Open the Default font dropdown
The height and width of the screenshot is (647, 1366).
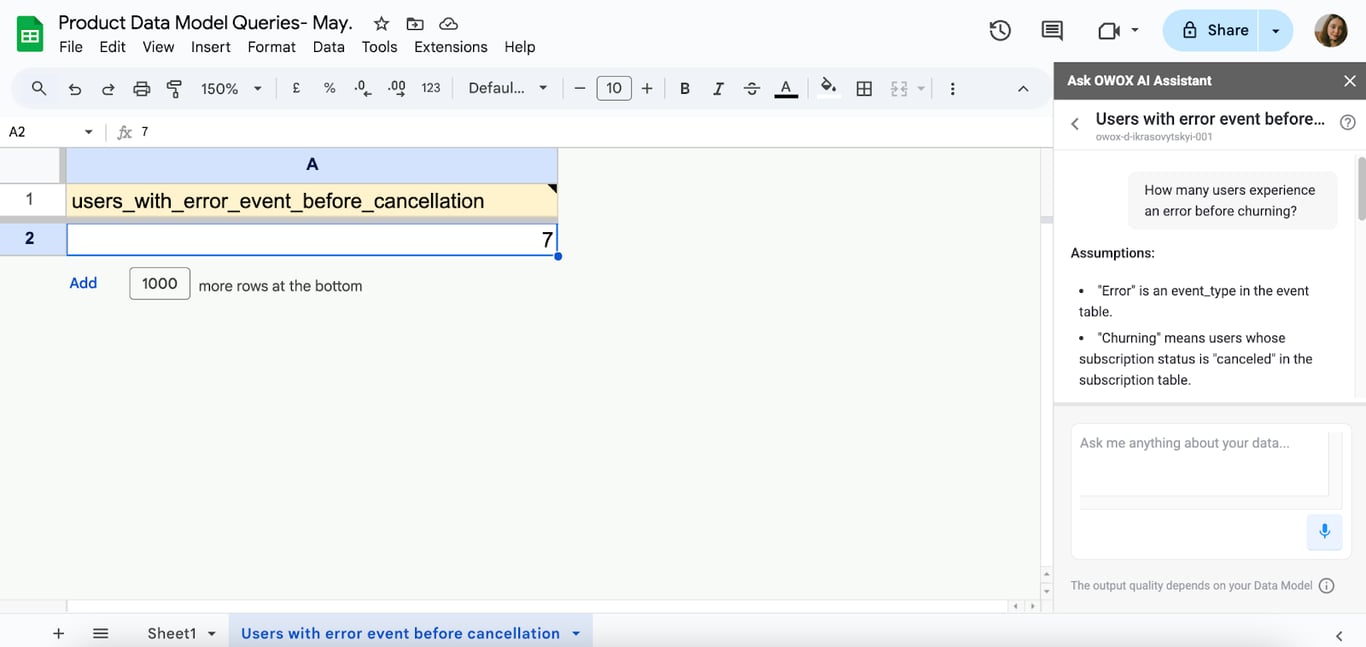coord(508,88)
